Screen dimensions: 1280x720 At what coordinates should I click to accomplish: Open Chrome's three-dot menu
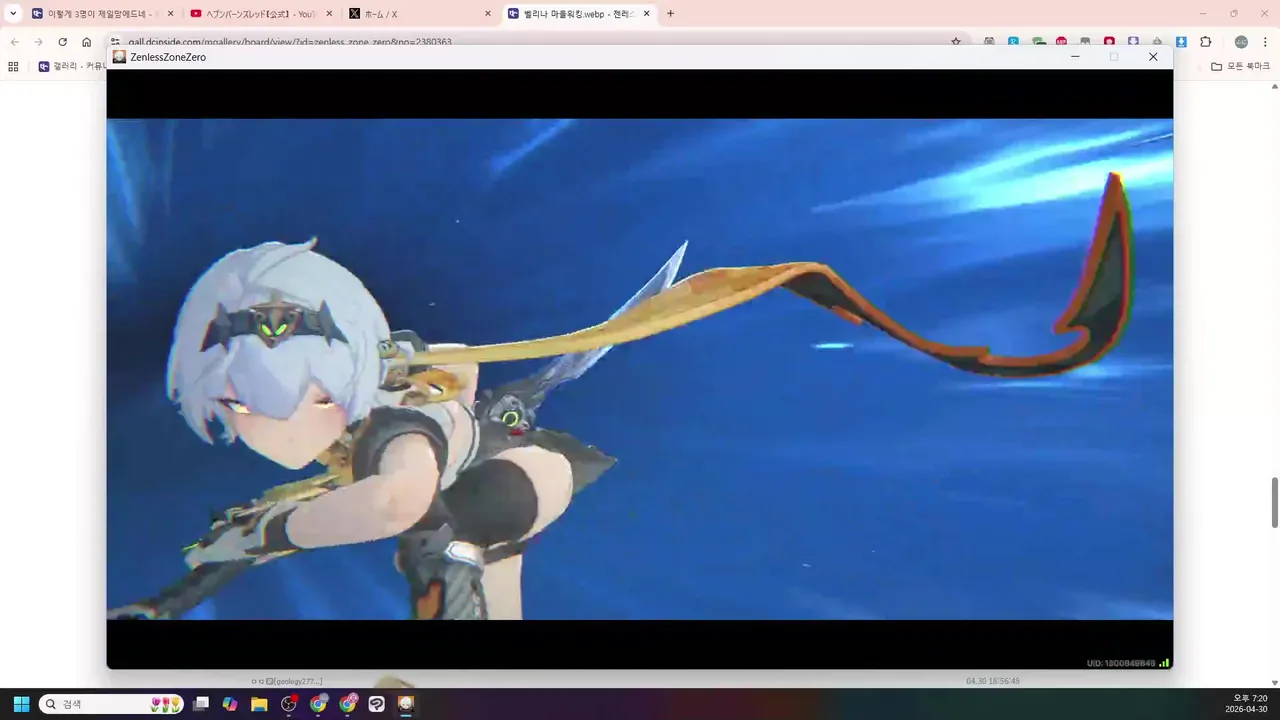pos(1265,42)
